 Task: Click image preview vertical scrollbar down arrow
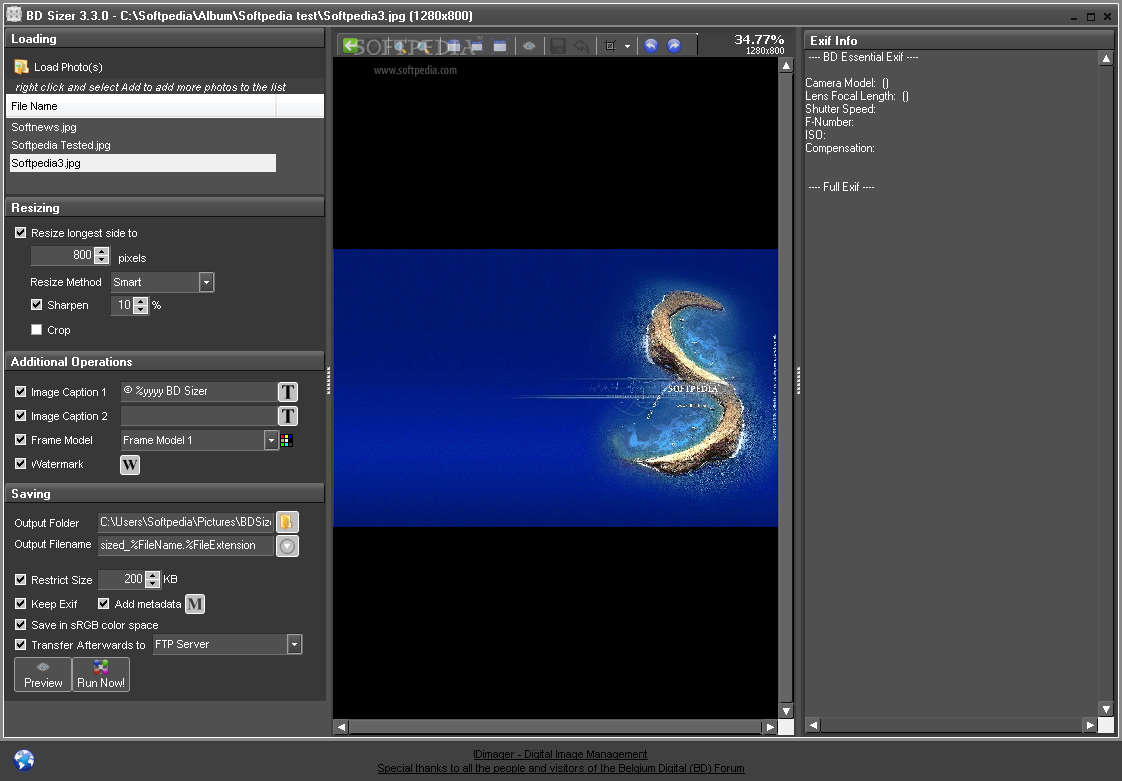786,711
